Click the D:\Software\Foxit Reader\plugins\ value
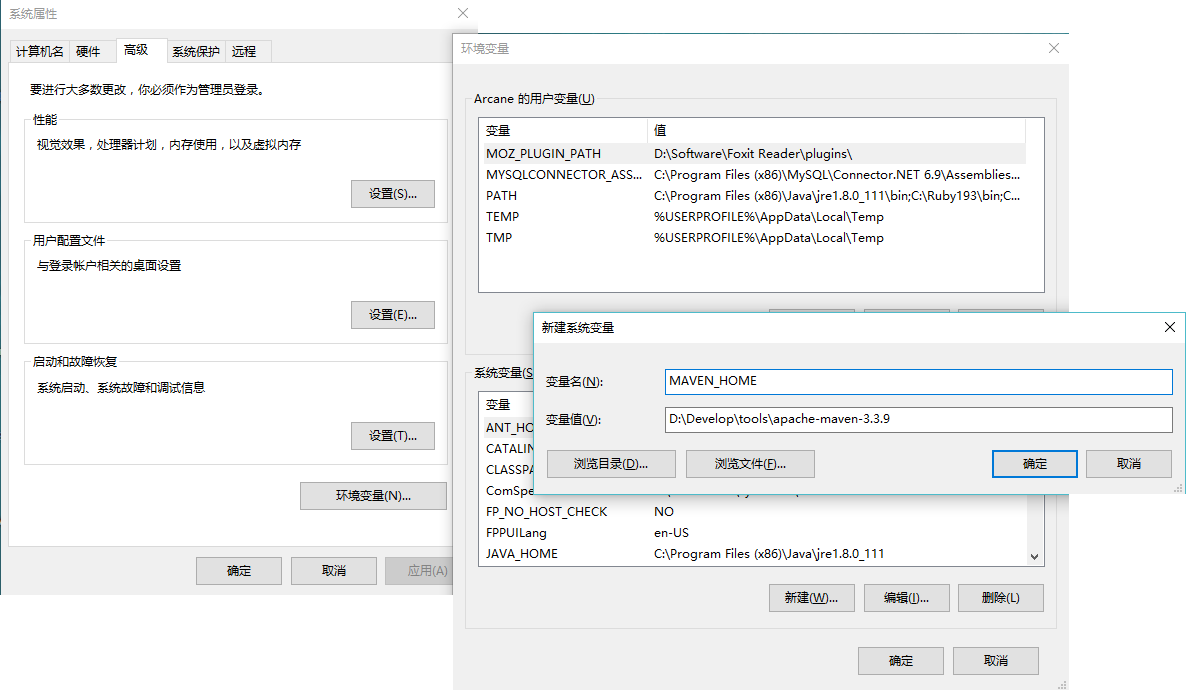The width and height of the screenshot is (1186, 690). click(x=753, y=154)
